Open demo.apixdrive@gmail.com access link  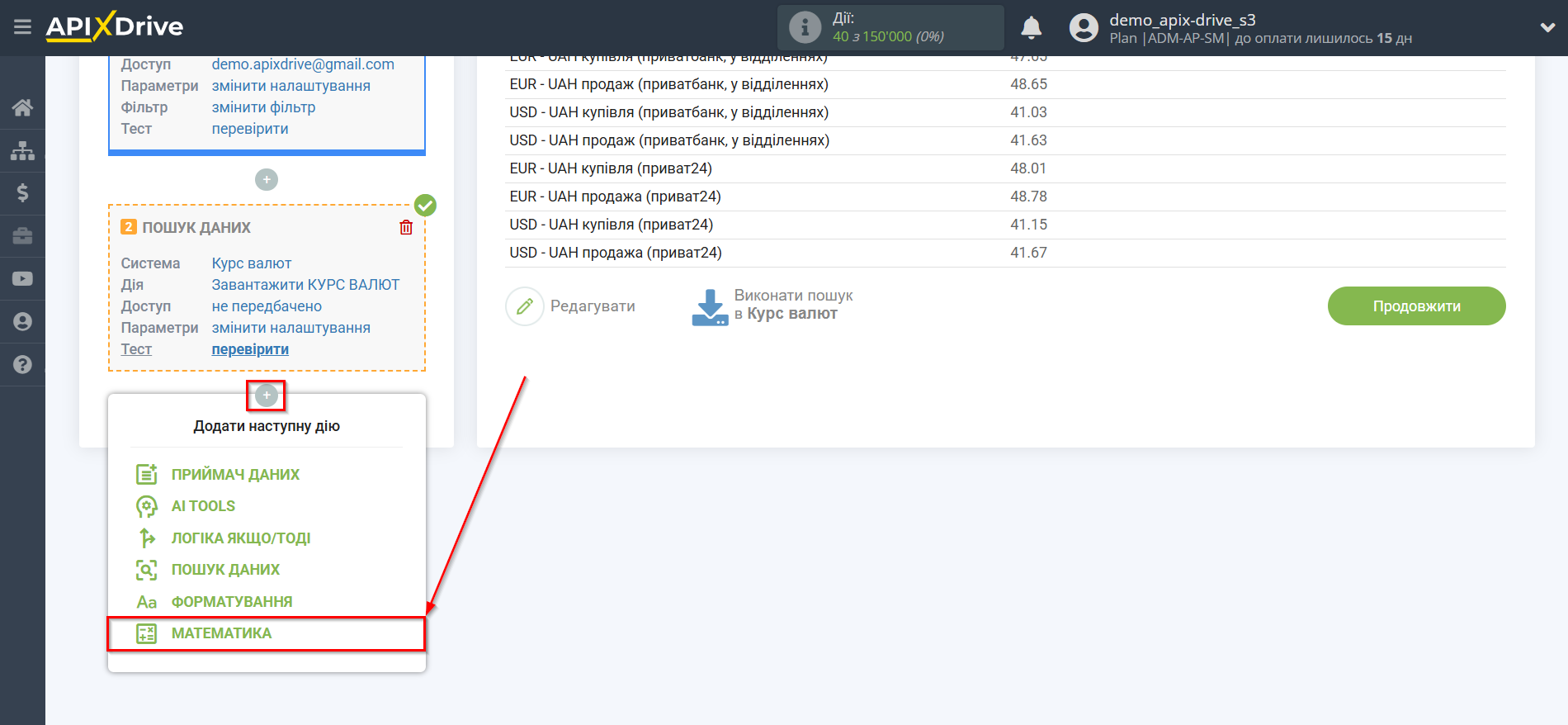[x=303, y=64]
